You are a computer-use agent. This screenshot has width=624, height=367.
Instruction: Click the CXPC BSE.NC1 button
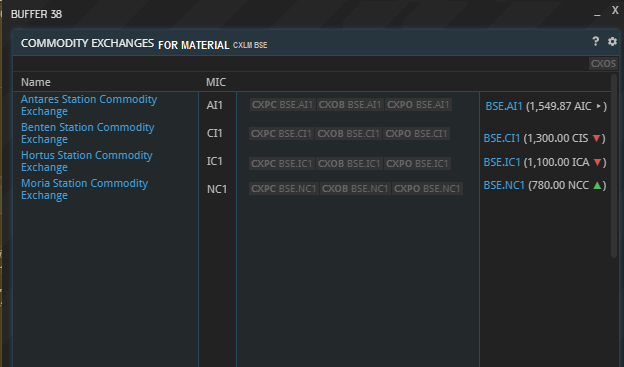point(284,188)
